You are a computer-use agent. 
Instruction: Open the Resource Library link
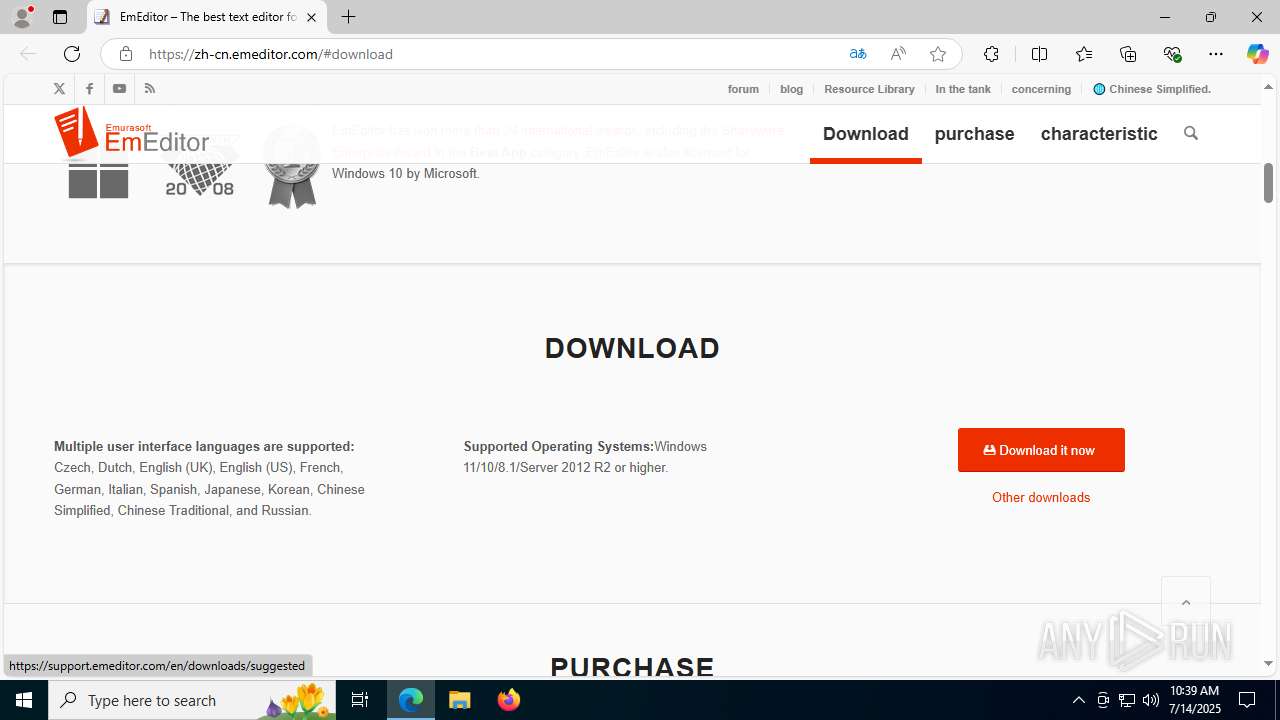click(869, 89)
